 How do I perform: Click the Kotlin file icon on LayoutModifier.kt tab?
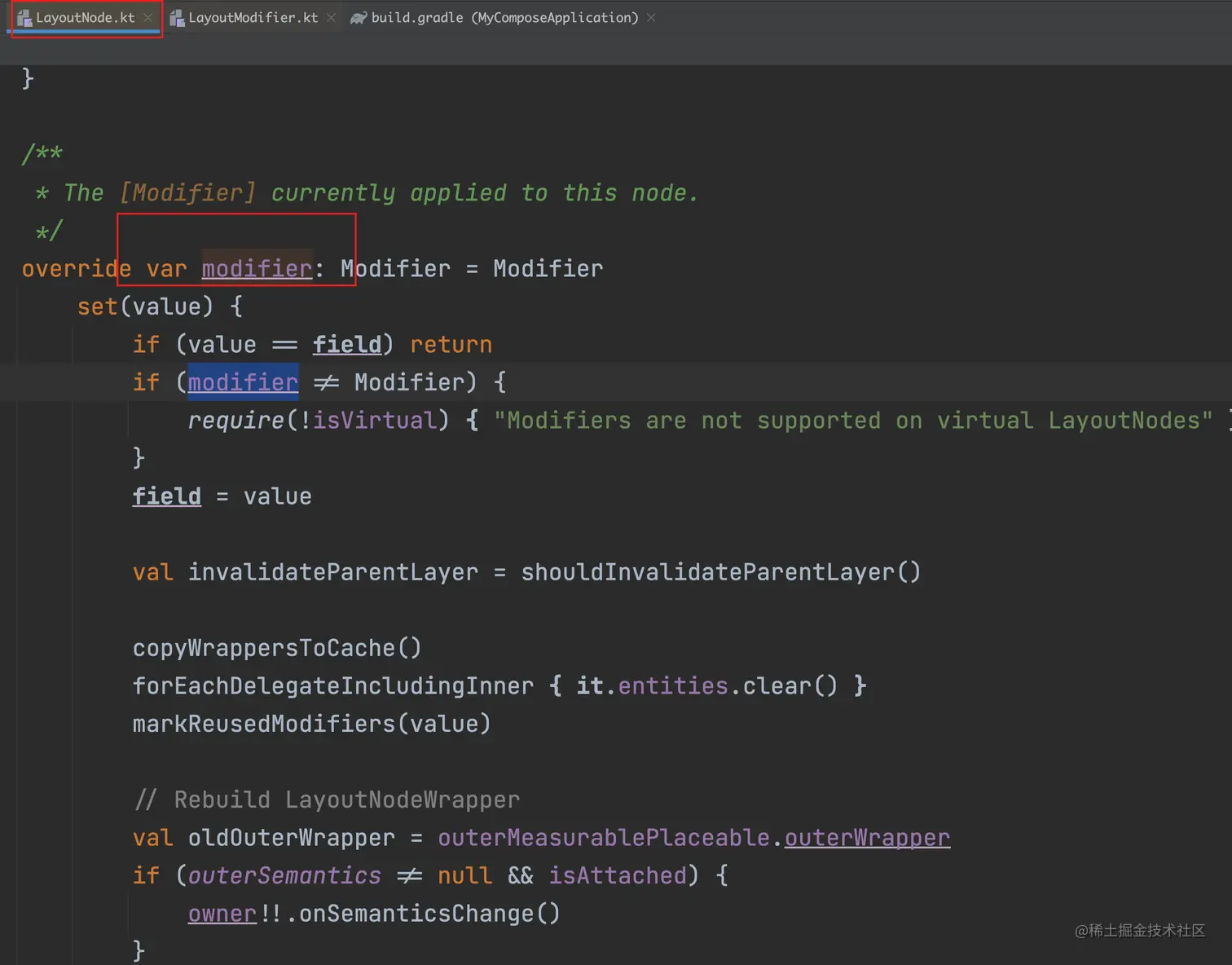pos(177,17)
